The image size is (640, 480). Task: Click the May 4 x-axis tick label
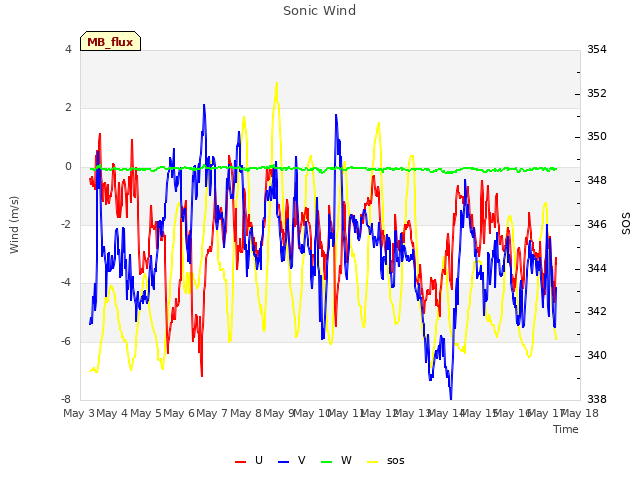tap(112, 413)
